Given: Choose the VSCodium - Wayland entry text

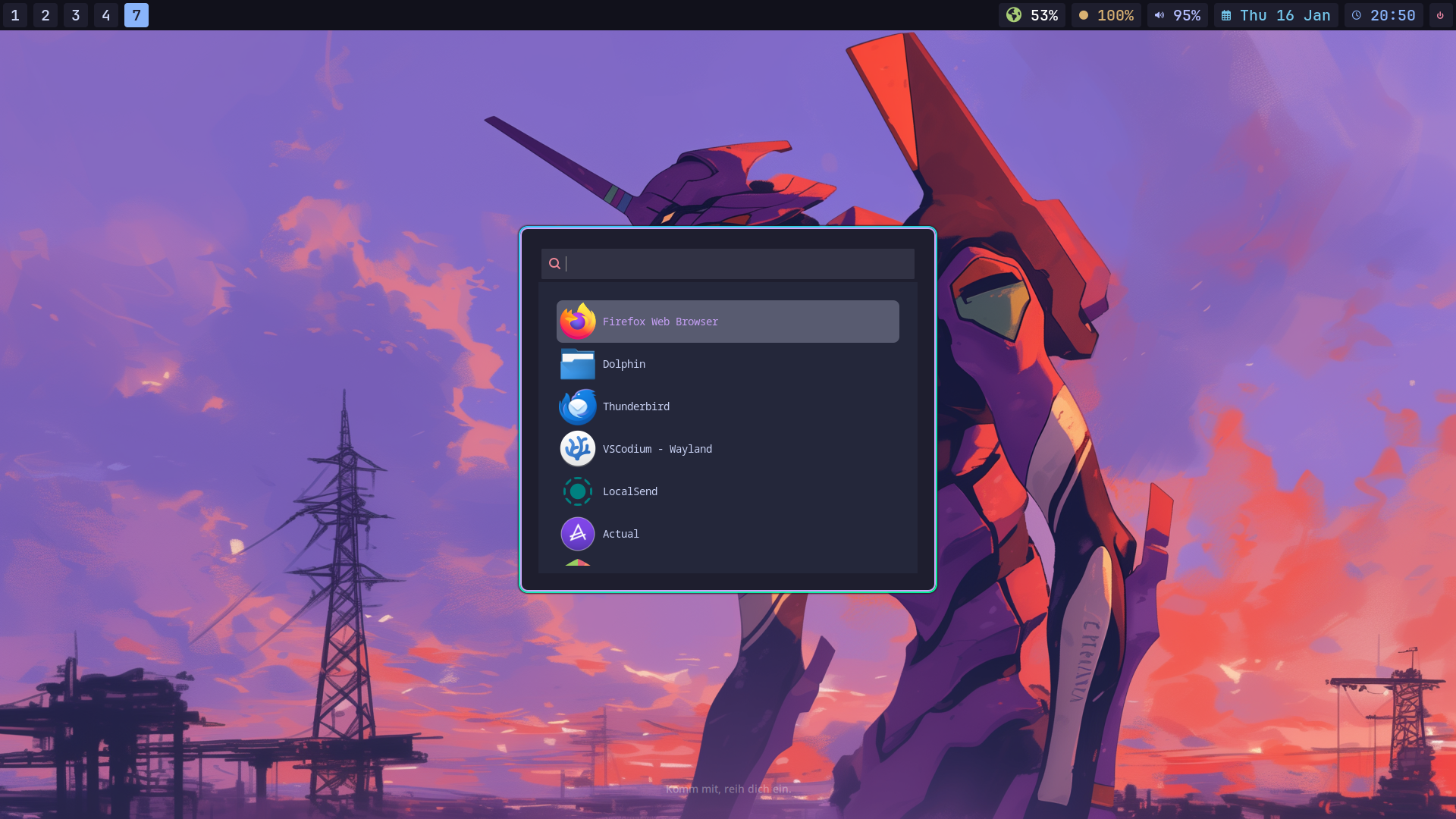Looking at the screenshot, I should 657,449.
